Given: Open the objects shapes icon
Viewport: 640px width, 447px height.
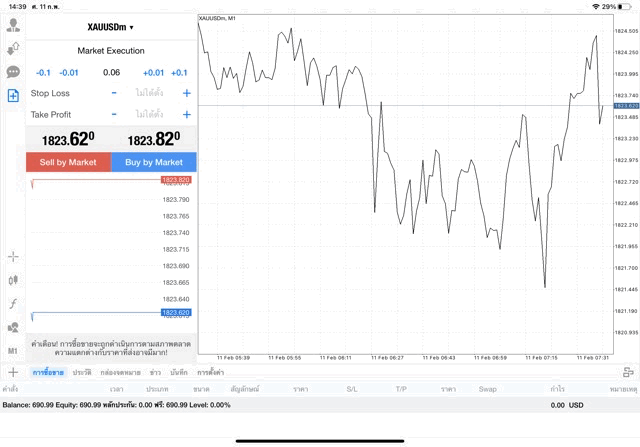Looking at the screenshot, I should [13, 327].
